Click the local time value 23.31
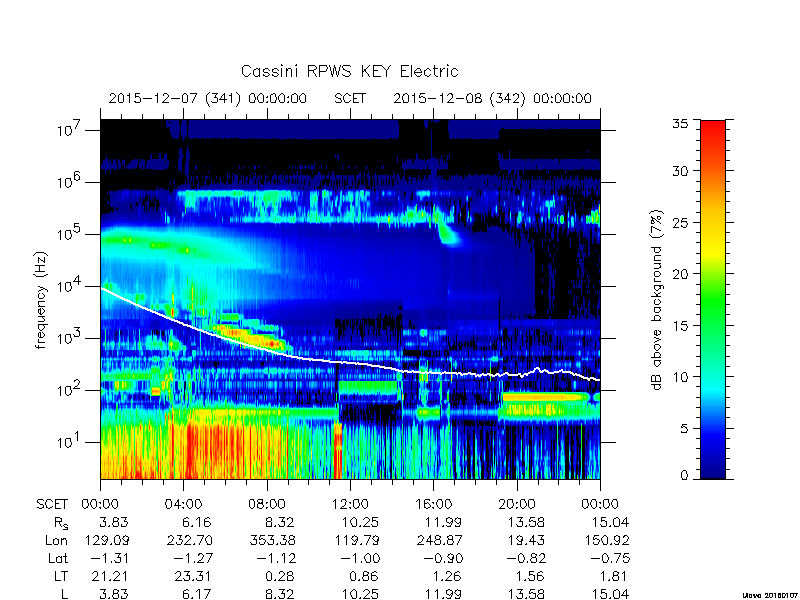Viewport: 800px width, 600px height. (193, 576)
